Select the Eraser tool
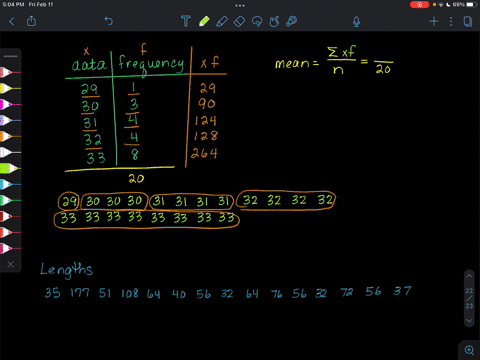This screenshot has height=360, width=480. 239,22
